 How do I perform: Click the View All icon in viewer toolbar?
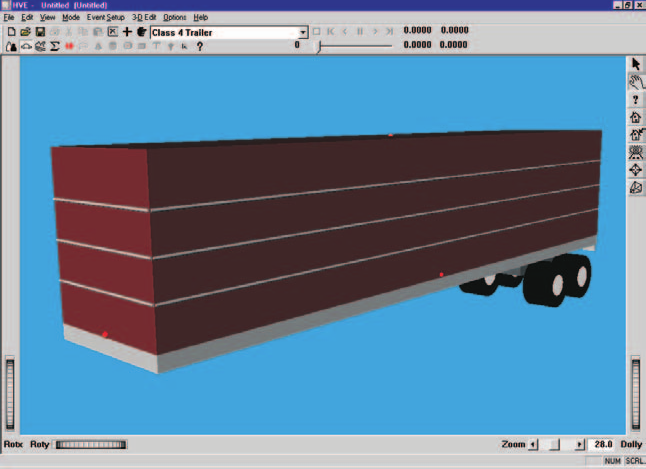[x=636, y=152]
